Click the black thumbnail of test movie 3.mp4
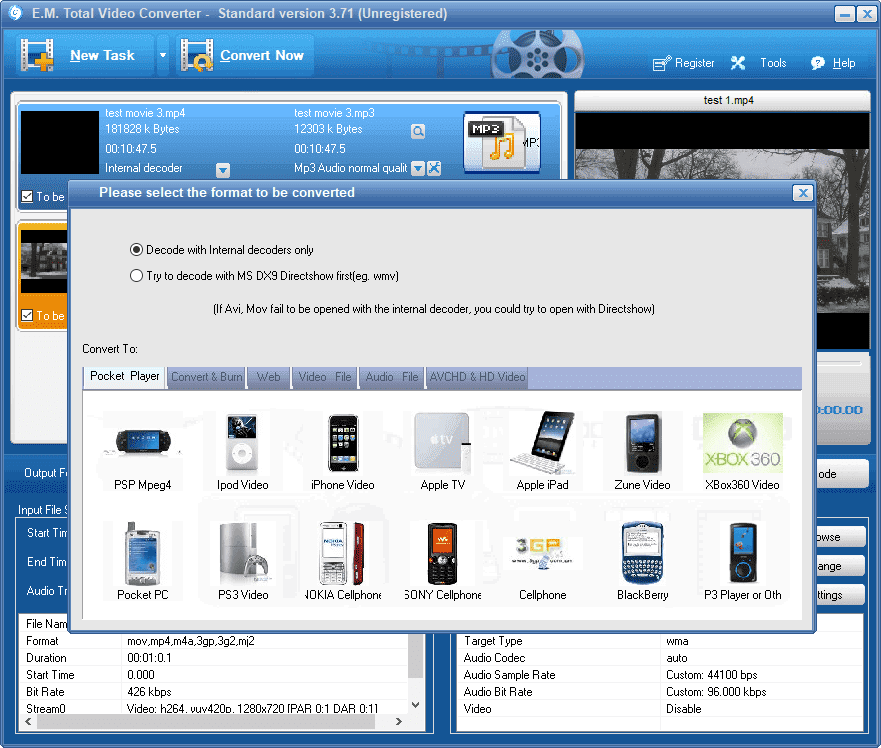 click(60, 142)
